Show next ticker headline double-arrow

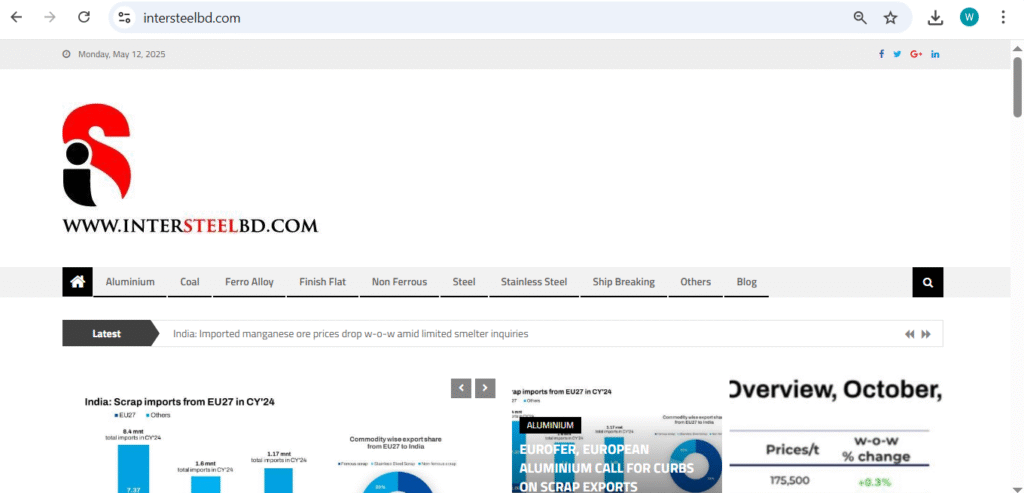click(926, 334)
